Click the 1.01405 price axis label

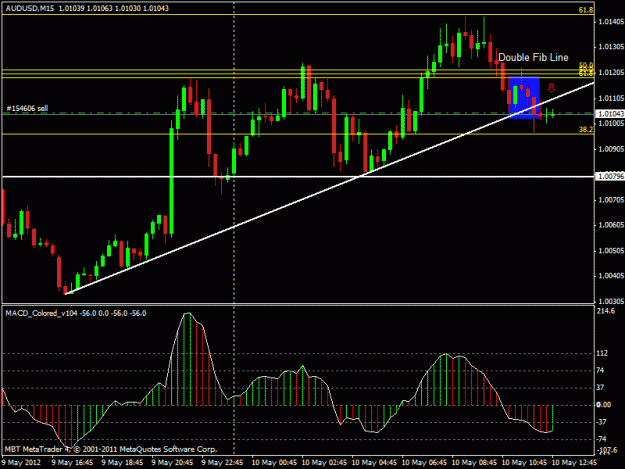tap(611, 22)
